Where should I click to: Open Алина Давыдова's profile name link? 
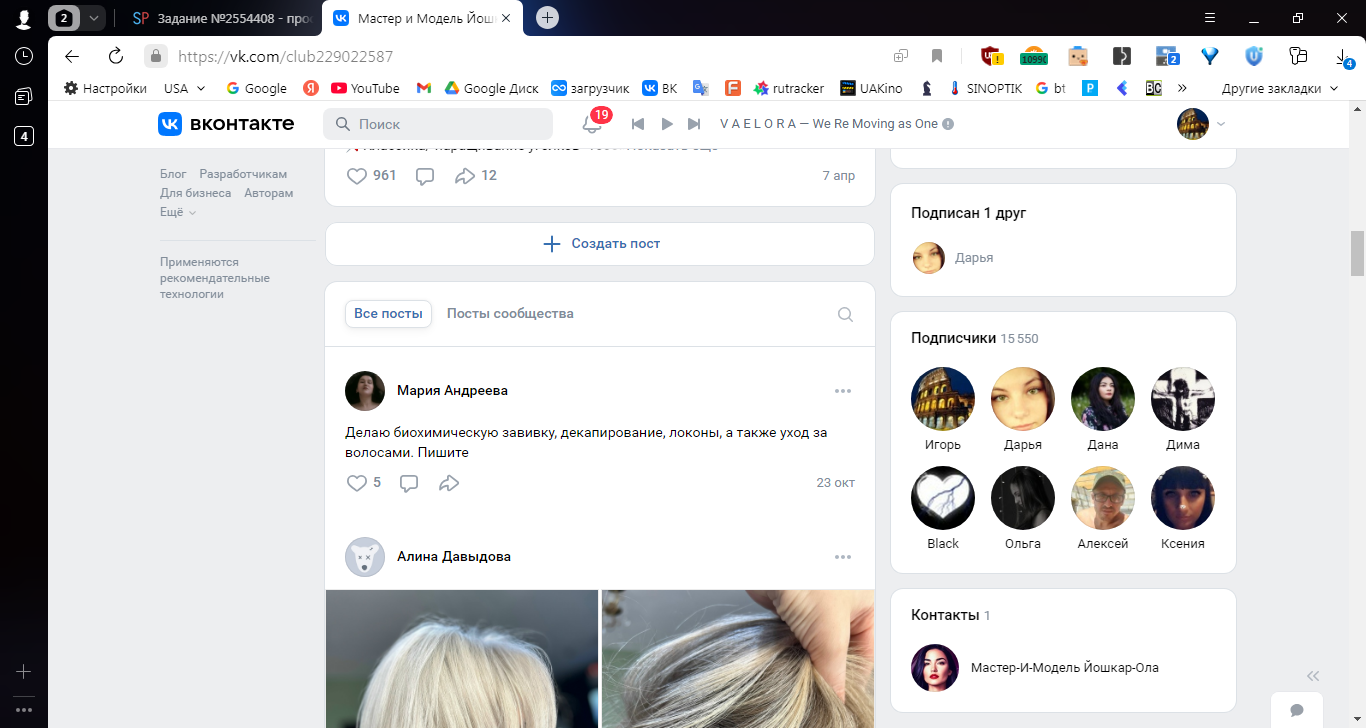pos(454,557)
